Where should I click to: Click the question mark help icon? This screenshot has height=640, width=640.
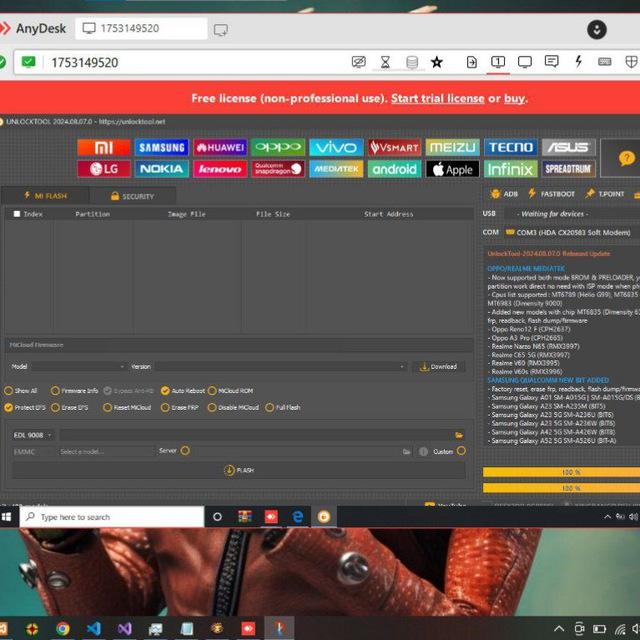[627, 158]
